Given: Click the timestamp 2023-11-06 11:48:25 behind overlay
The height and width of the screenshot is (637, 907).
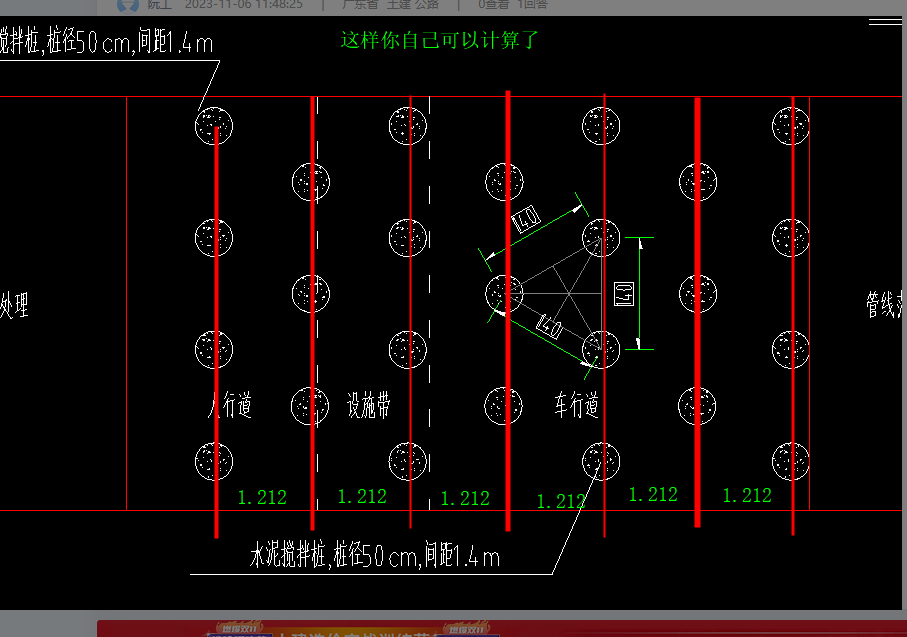Looking at the screenshot, I should (244, 5).
